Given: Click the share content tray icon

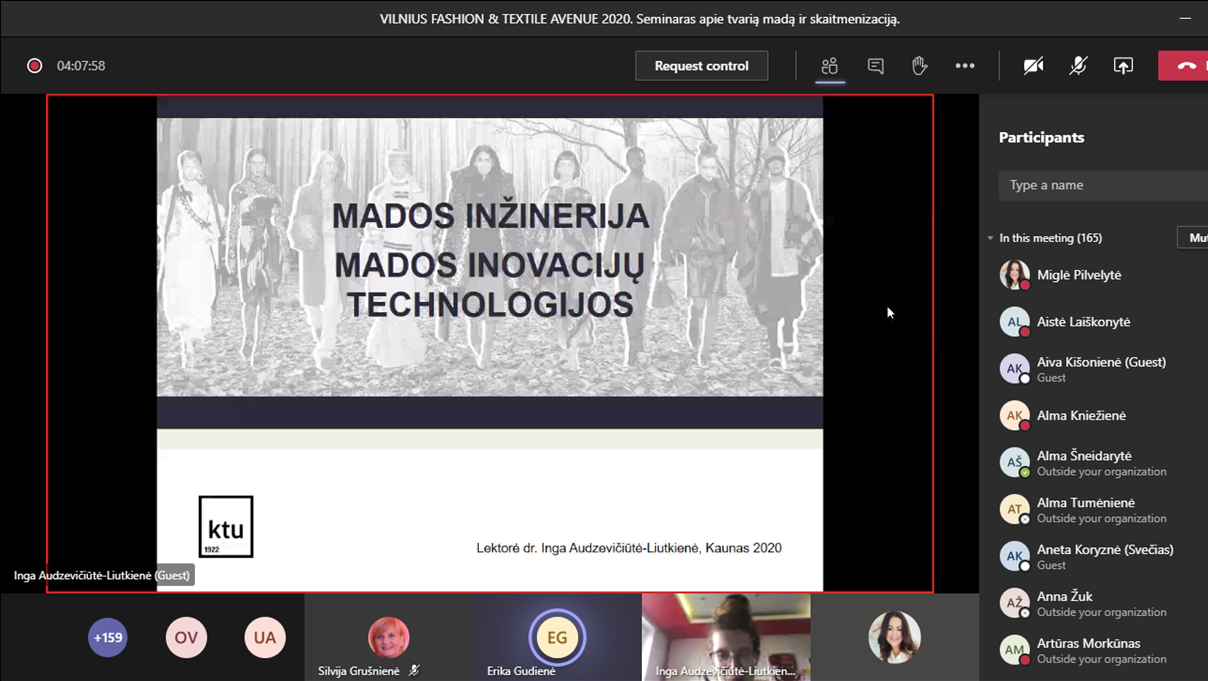Looking at the screenshot, I should click(1123, 66).
